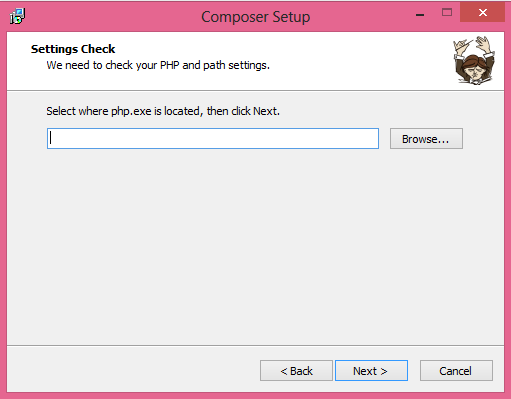511x399 pixels.
Task: Click the 'Select where php.exe is located' label
Action: pyautogui.click(x=163, y=111)
